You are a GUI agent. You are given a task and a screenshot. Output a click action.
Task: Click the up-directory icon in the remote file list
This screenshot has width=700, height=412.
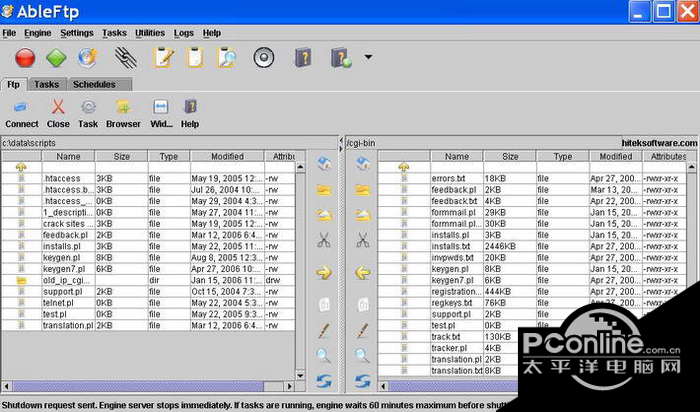[x=404, y=167]
